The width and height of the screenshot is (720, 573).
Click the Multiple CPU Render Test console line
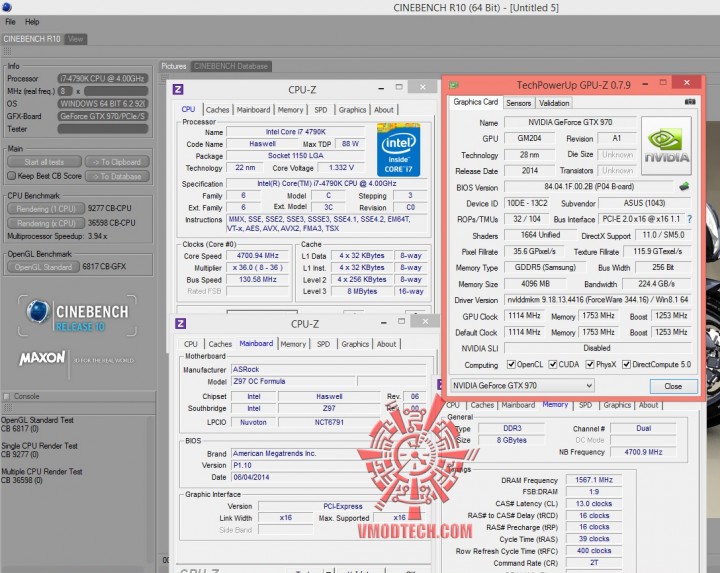tap(42, 472)
